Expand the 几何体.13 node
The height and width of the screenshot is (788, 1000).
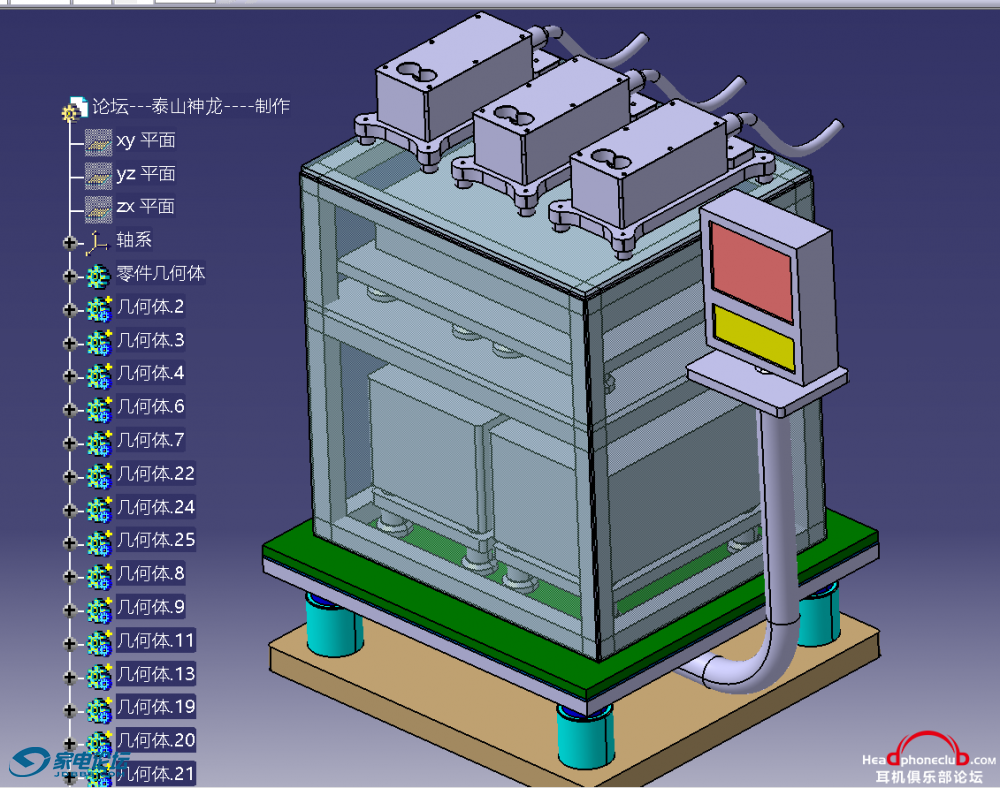69,676
